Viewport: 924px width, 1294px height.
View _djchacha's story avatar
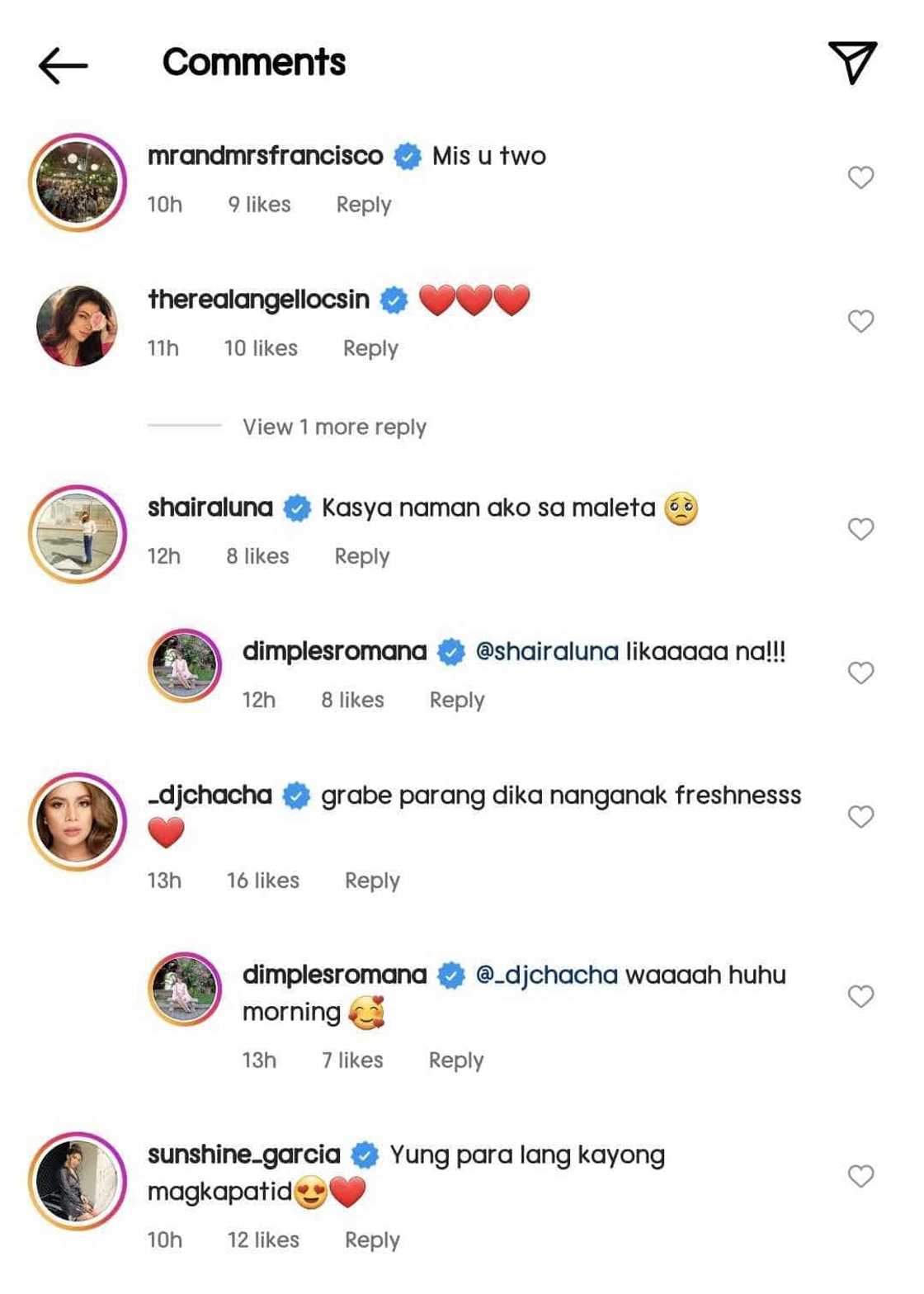click(77, 822)
